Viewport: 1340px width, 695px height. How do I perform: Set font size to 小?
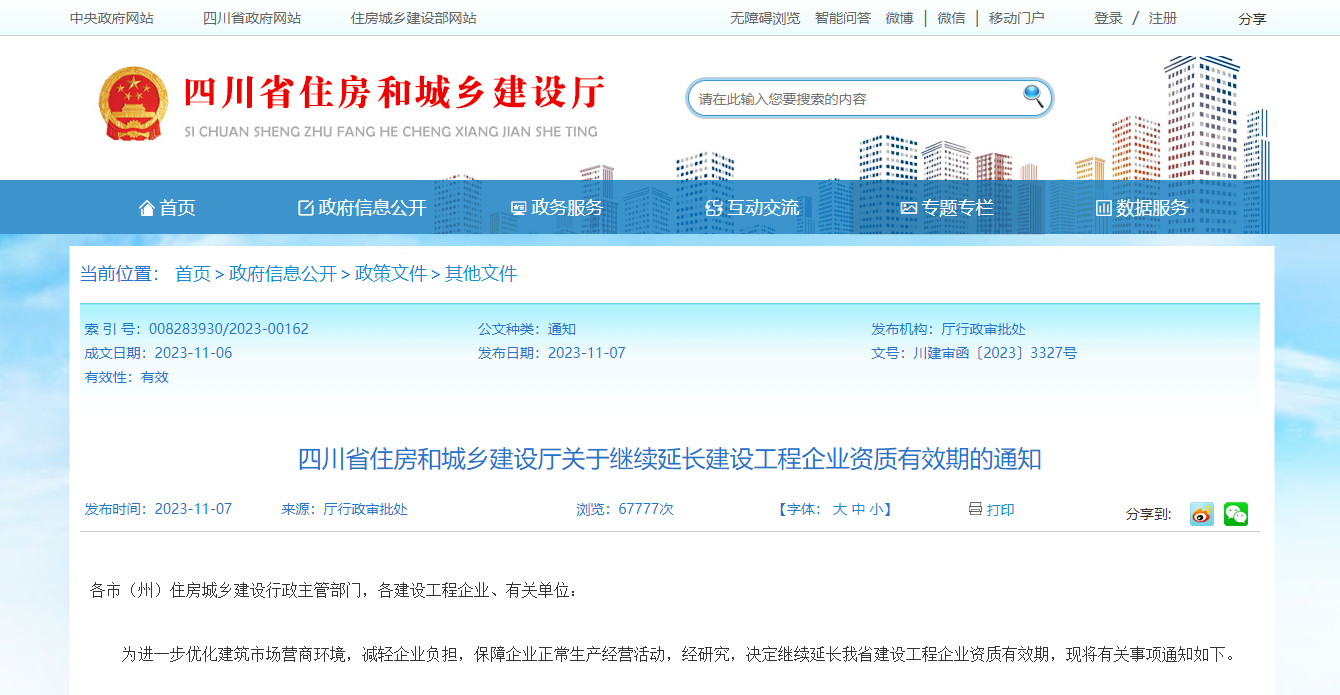point(876,510)
